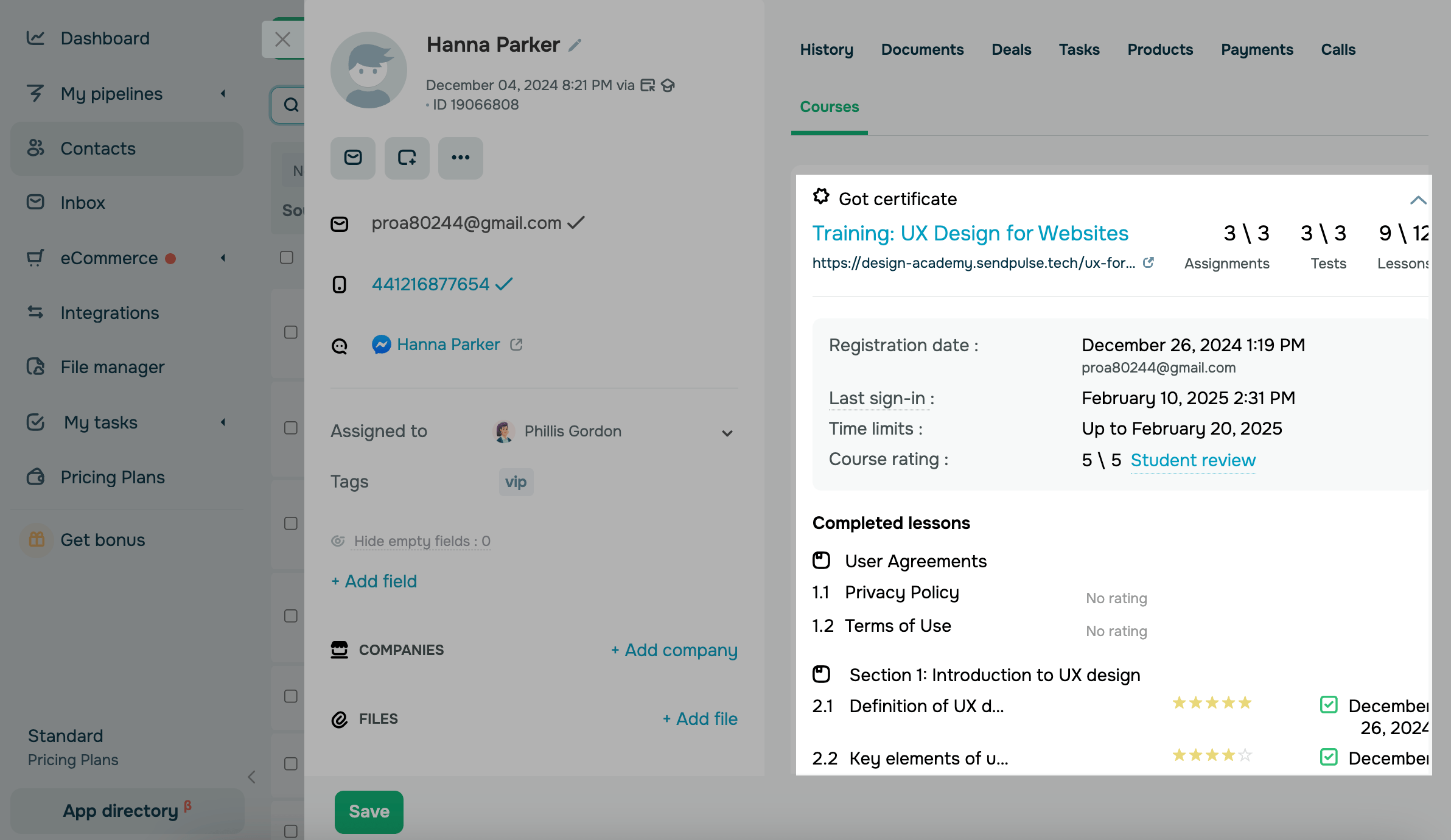Image resolution: width=1451 pixels, height=840 pixels.
Task: Collapse the Got certificate course card chevron
Action: click(1418, 200)
